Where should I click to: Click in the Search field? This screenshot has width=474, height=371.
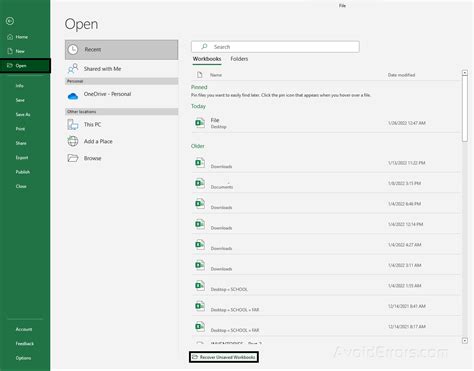point(275,47)
